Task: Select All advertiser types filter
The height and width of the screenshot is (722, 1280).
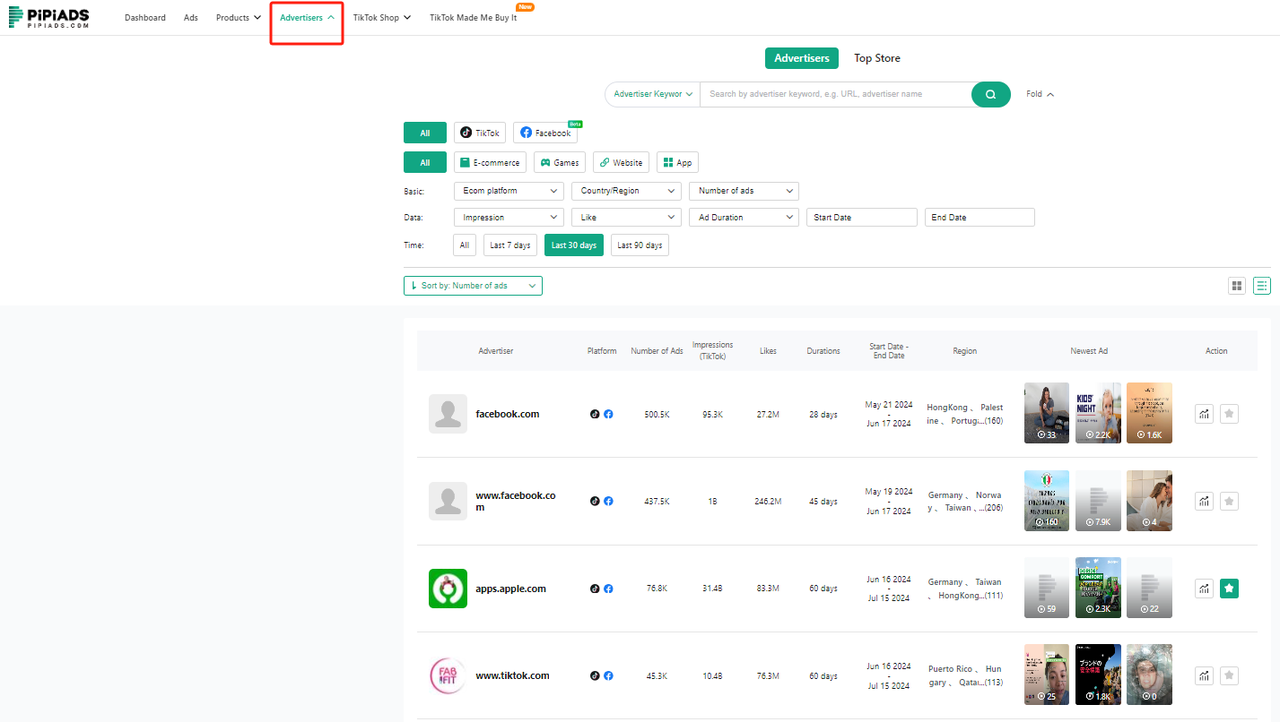Action: click(425, 162)
